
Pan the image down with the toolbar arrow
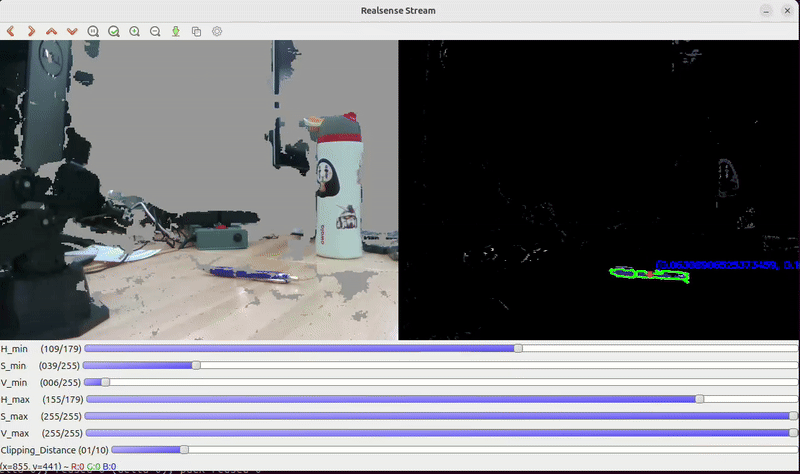[x=72, y=31]
